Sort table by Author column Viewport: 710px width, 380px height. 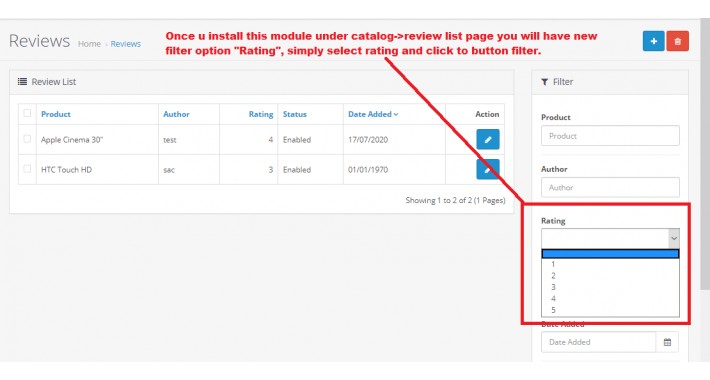click(176, 114)
